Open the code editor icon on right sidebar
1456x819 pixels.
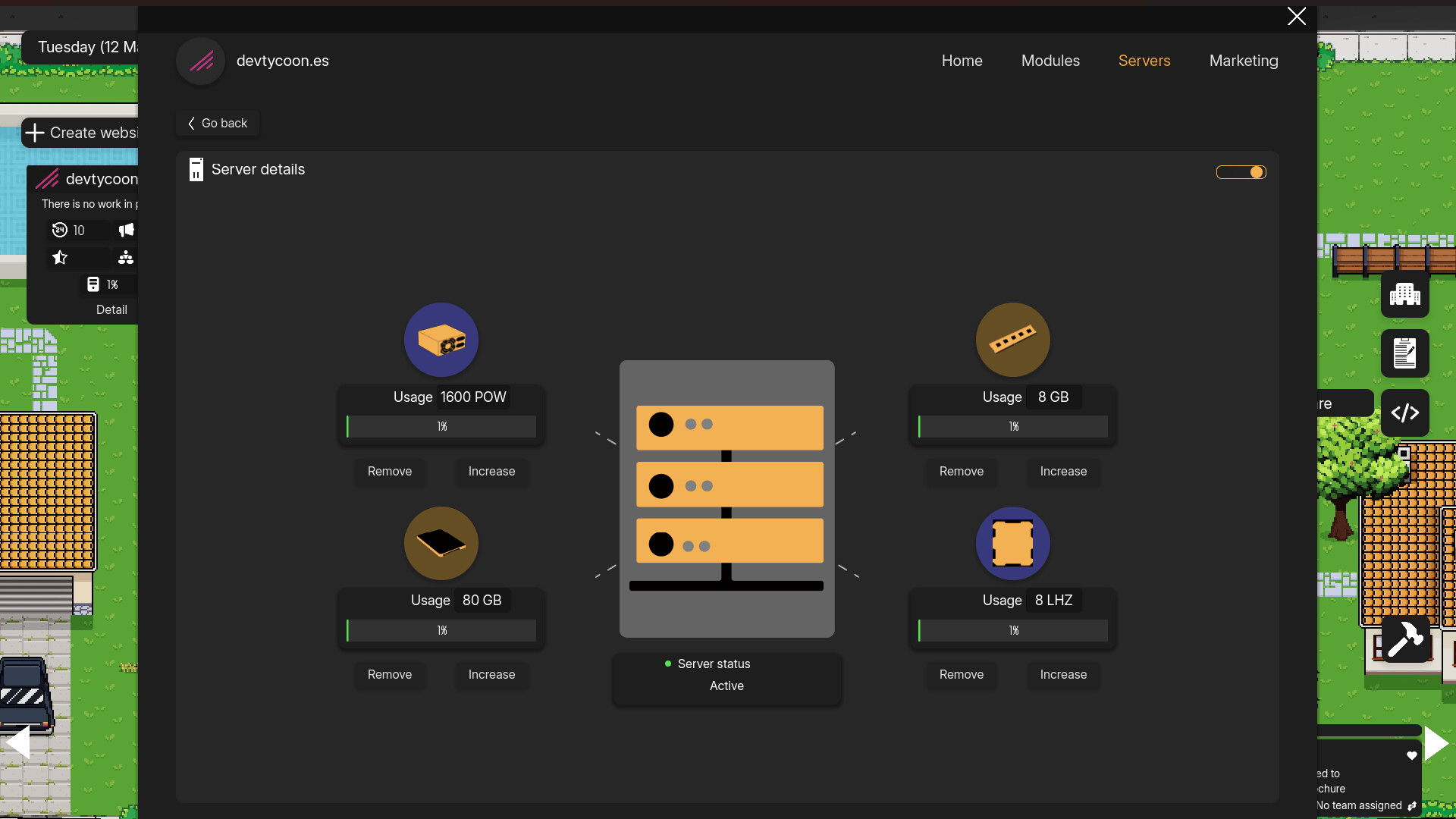coord(1404,413)
